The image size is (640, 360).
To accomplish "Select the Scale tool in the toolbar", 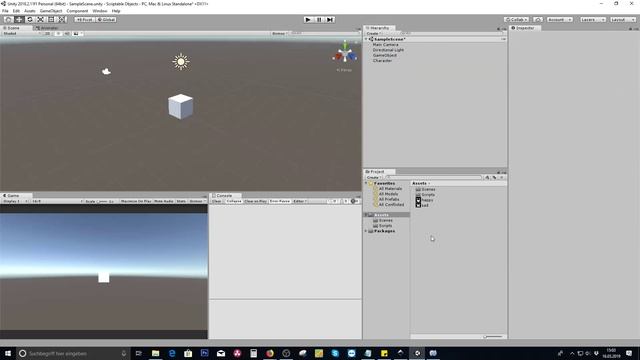I will [40, 20].
